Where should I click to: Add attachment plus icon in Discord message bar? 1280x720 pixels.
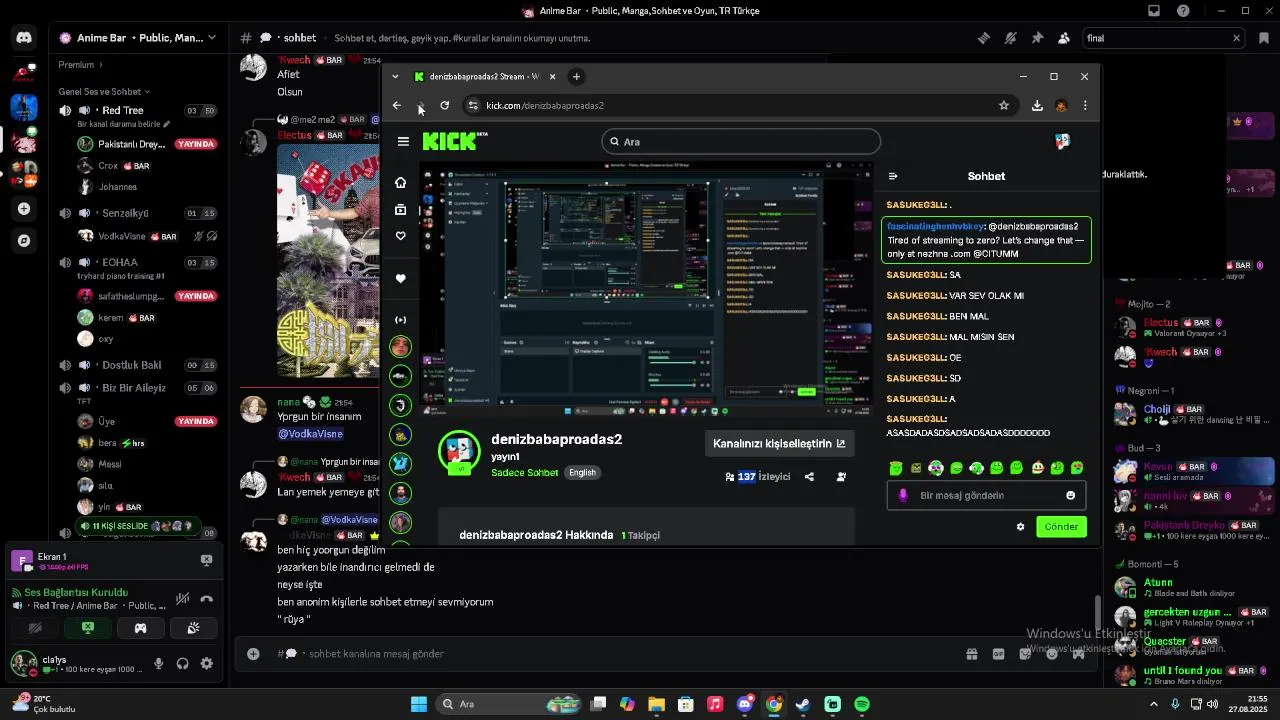pos(253,654)
